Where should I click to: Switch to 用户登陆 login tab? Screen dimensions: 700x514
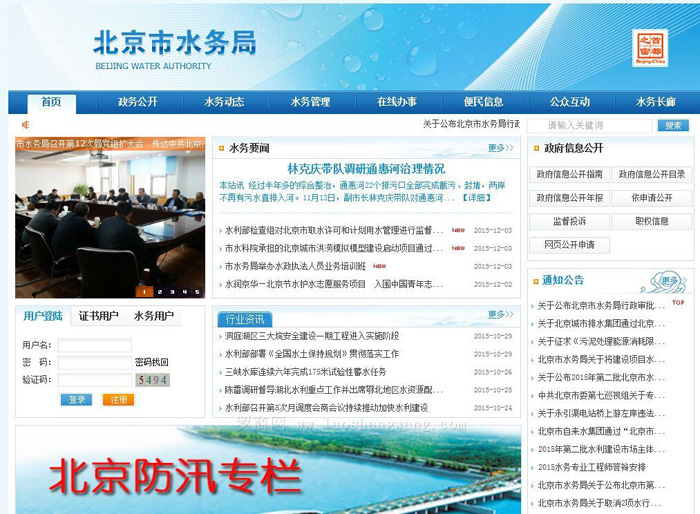pos(43,316)
